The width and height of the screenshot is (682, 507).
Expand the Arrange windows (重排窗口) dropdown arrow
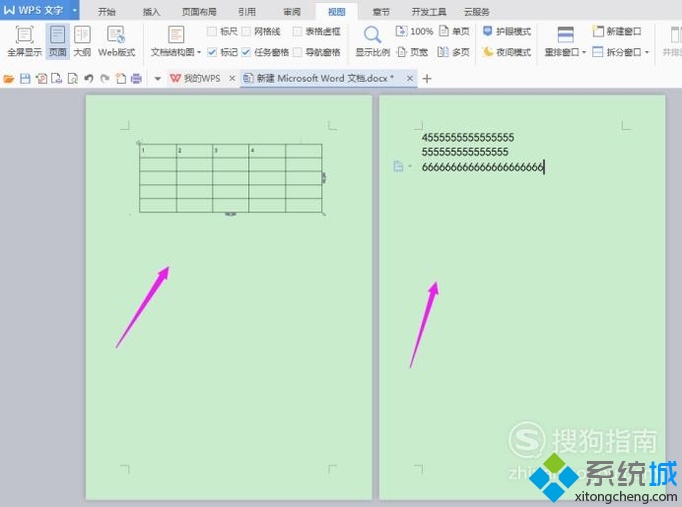point(584,53)
